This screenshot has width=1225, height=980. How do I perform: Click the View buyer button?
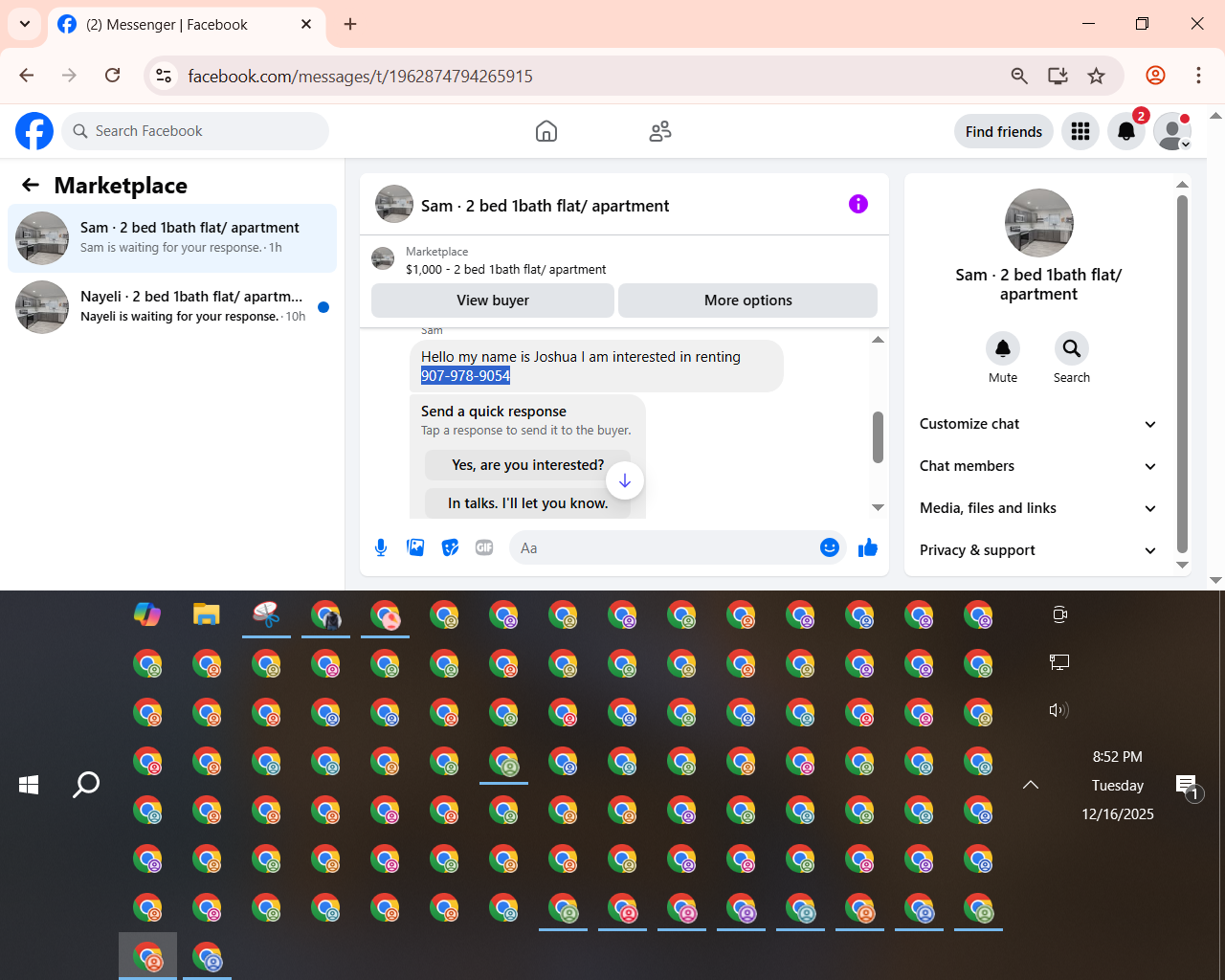[493, 301]
